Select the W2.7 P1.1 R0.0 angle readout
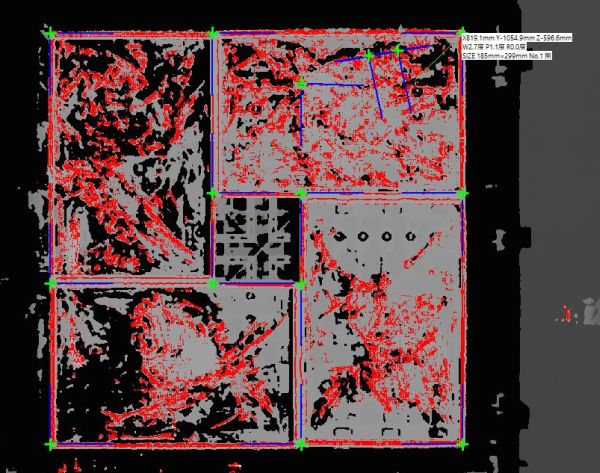The image size is (600, 473). pyautogui.click(x=492, y=46)
